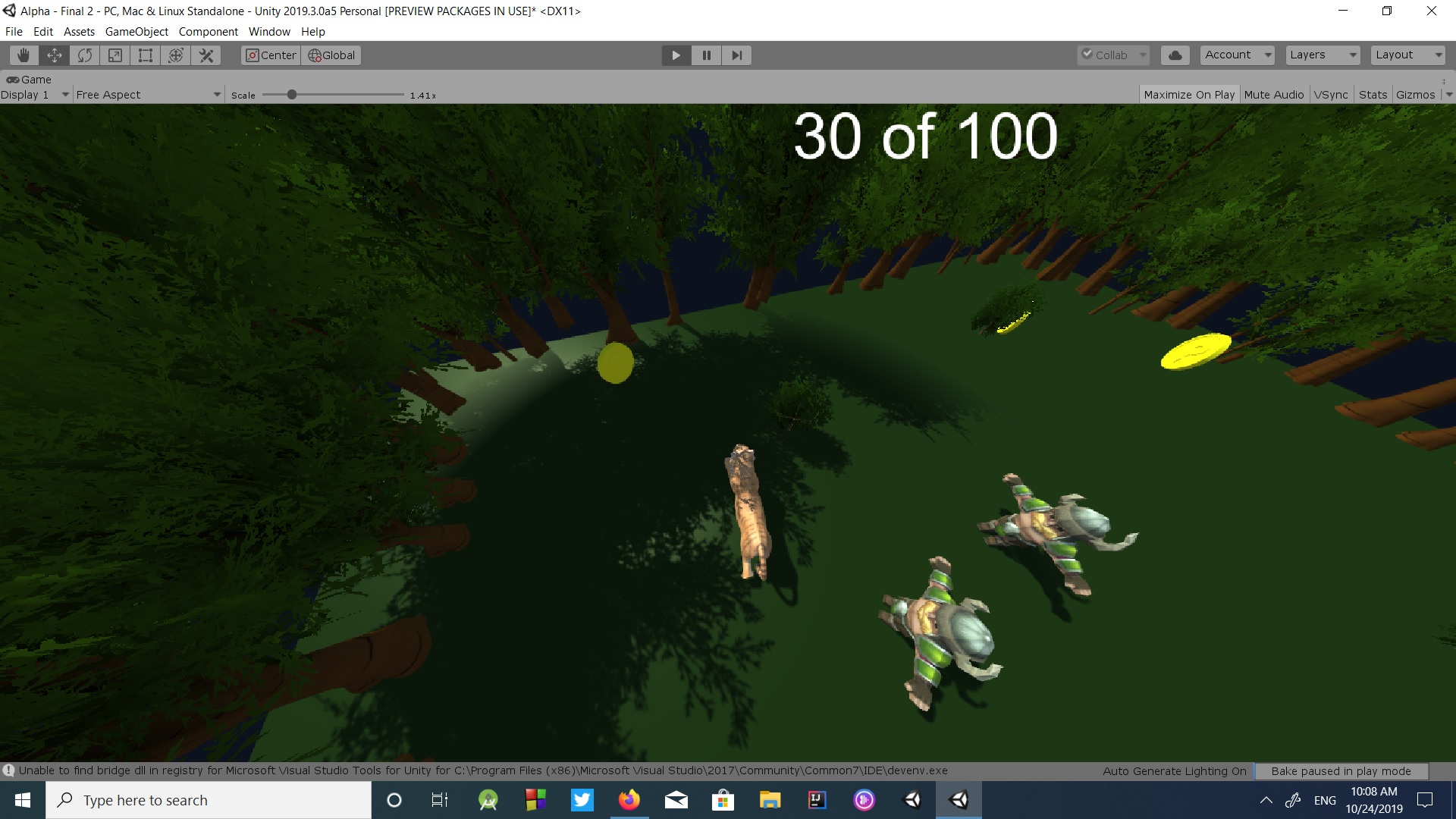Viewport: 1456px width, 819px height.
Task: Select the Scale tool
Action: [115, 55]
